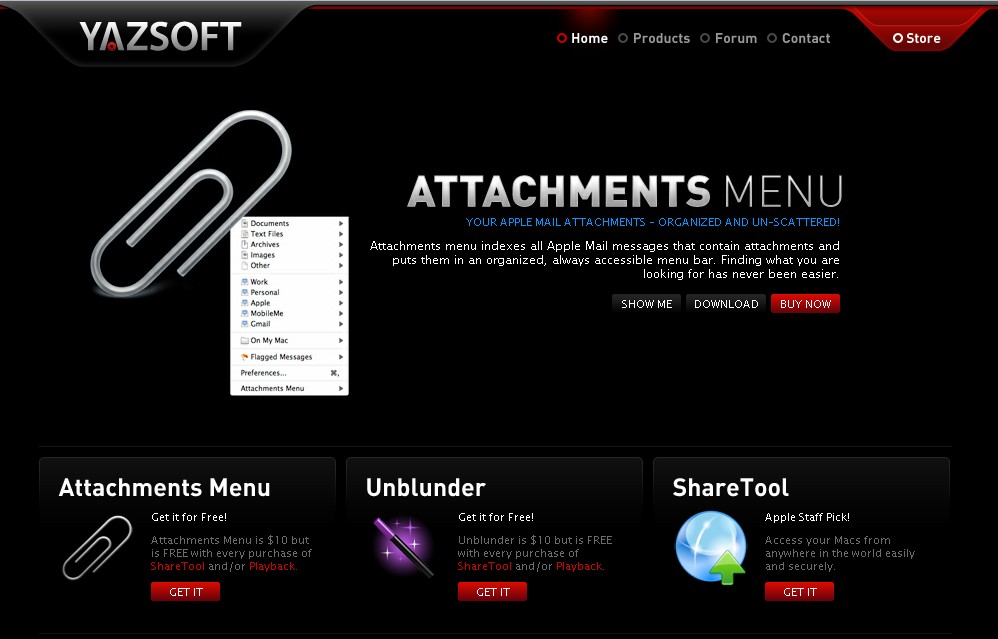Choose the Personal mailbox entry
Image resolution: width=998 pixels, height=639 pixels.
(290, 292)
